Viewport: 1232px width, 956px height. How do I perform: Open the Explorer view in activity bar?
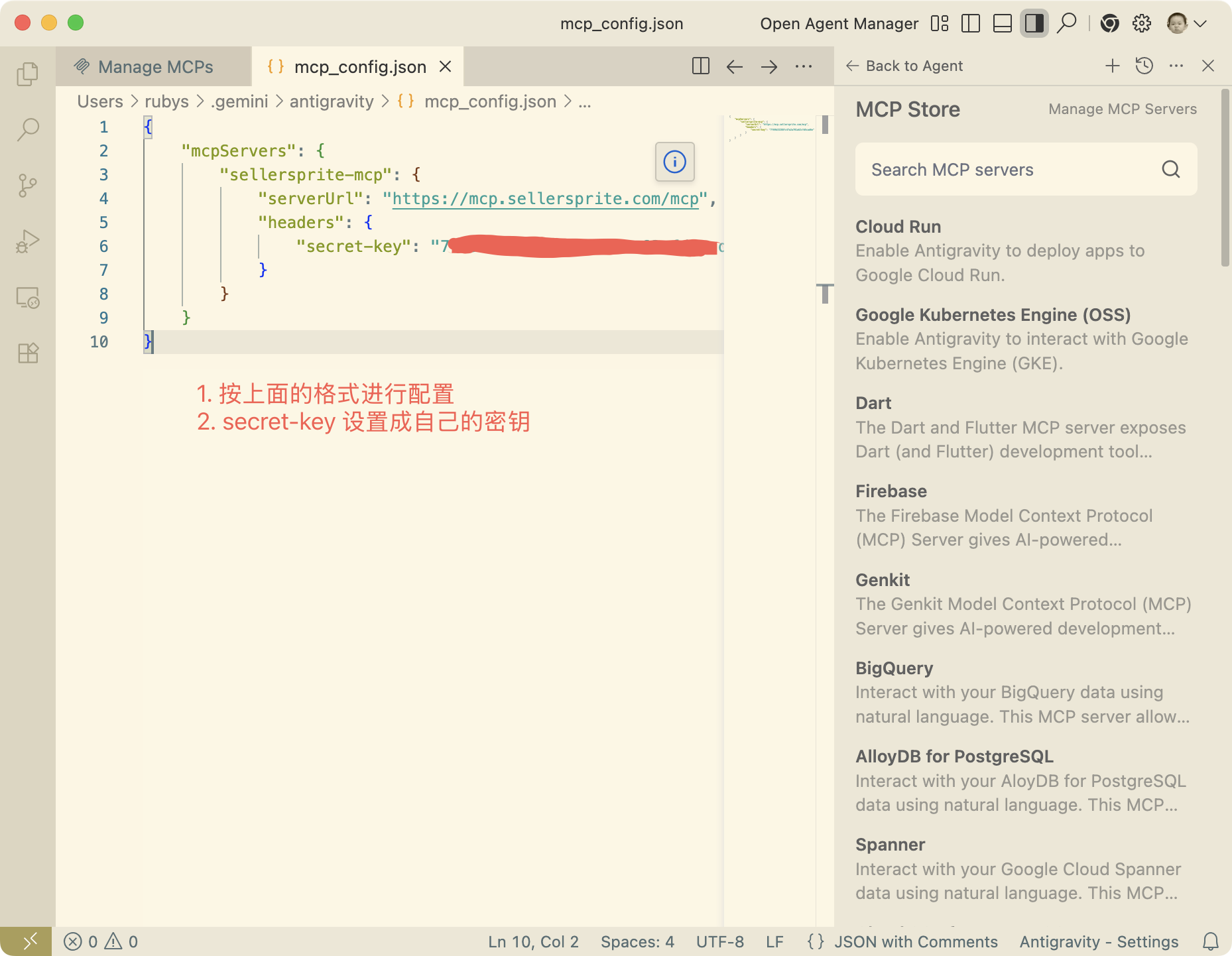27,74
